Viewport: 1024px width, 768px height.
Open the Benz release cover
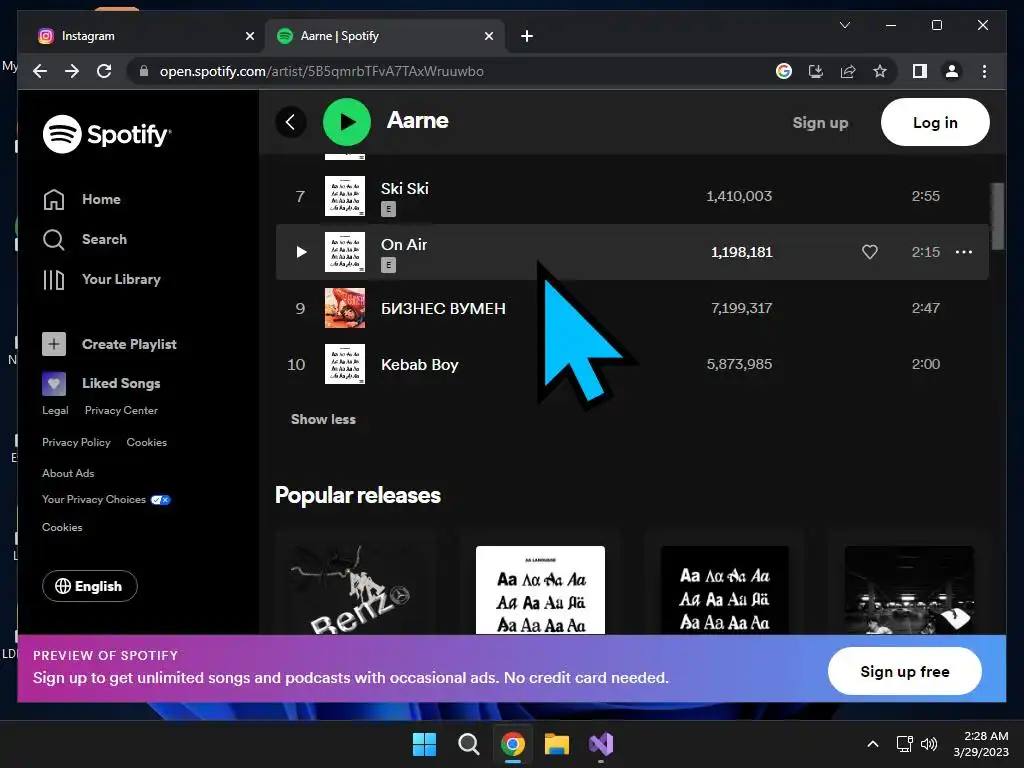coord(357,590)
